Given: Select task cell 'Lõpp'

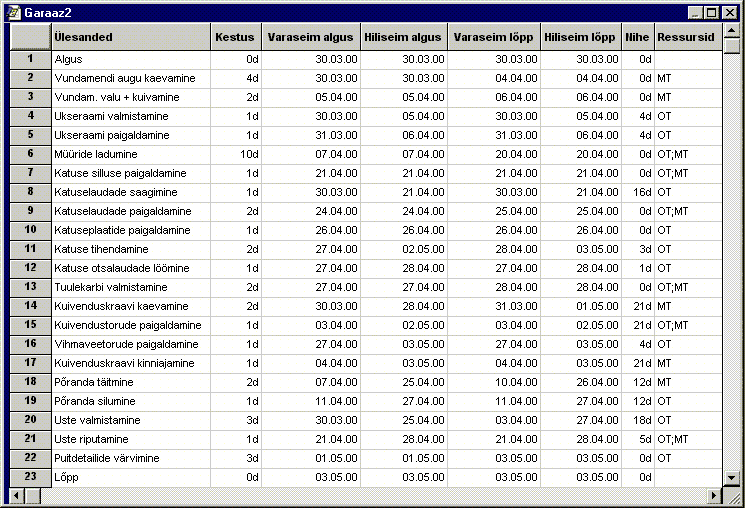Looking at the screenshot, I should (x=131, y=478).
